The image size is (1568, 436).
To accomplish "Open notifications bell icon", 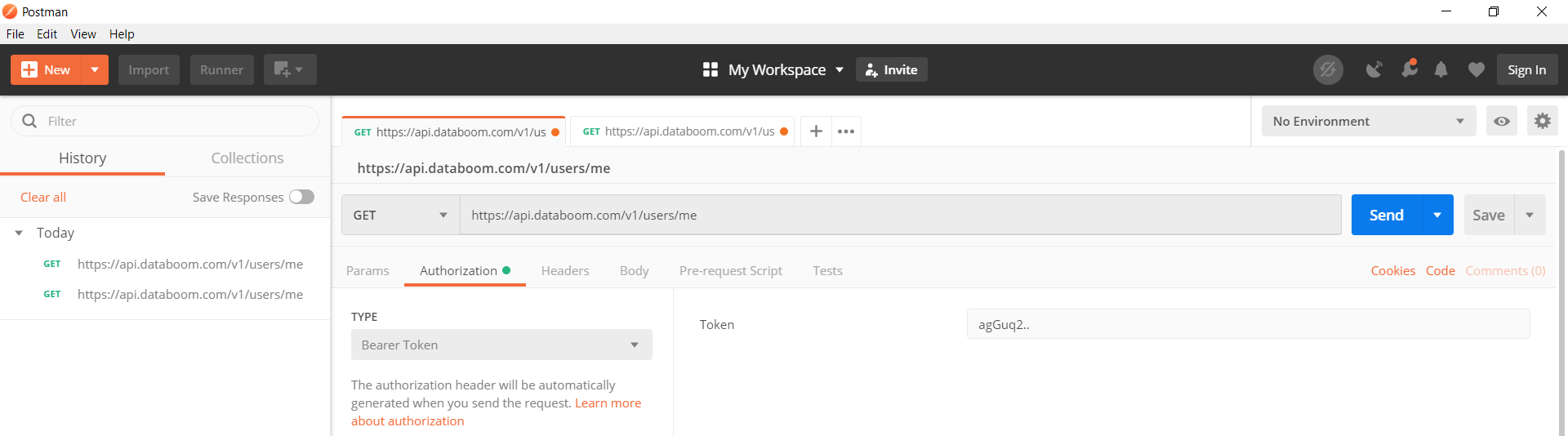I will tap(1441, 70).
